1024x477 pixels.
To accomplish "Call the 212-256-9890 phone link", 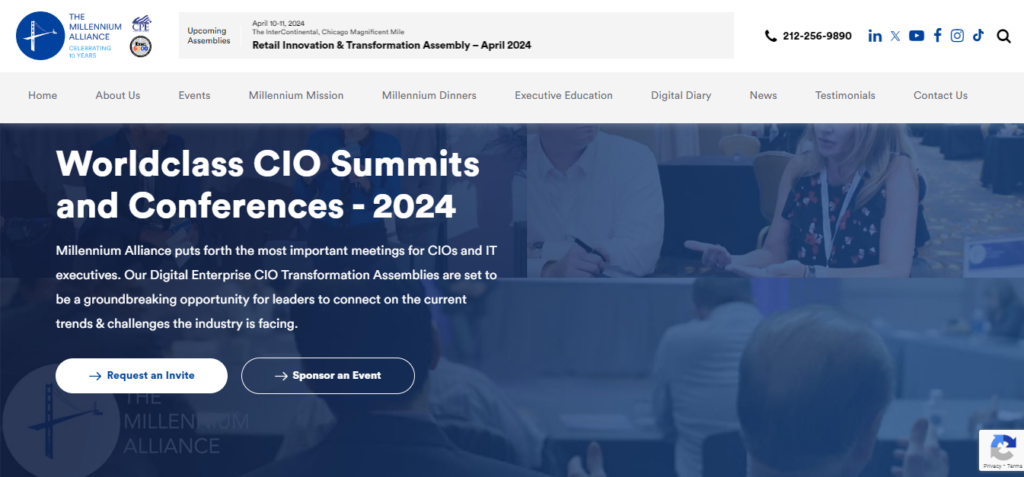I will point(817,36).
